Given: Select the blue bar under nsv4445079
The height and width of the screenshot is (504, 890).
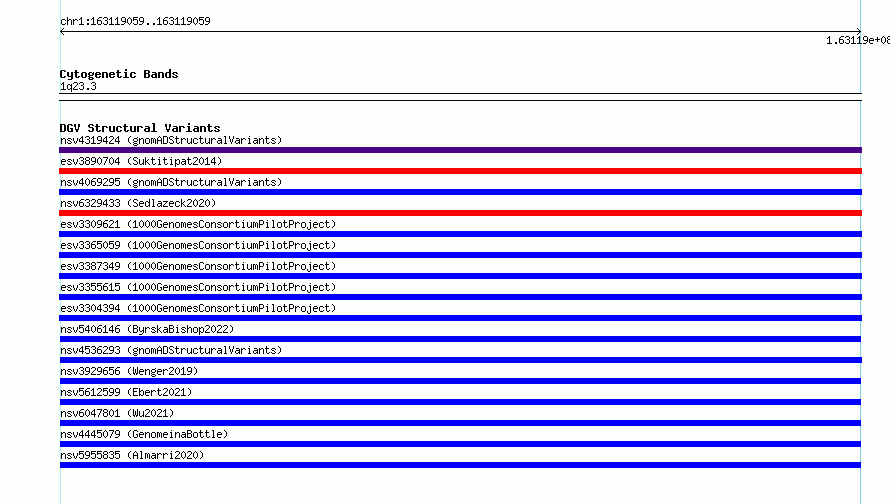Looking at the screenshot, I should 460,444.
